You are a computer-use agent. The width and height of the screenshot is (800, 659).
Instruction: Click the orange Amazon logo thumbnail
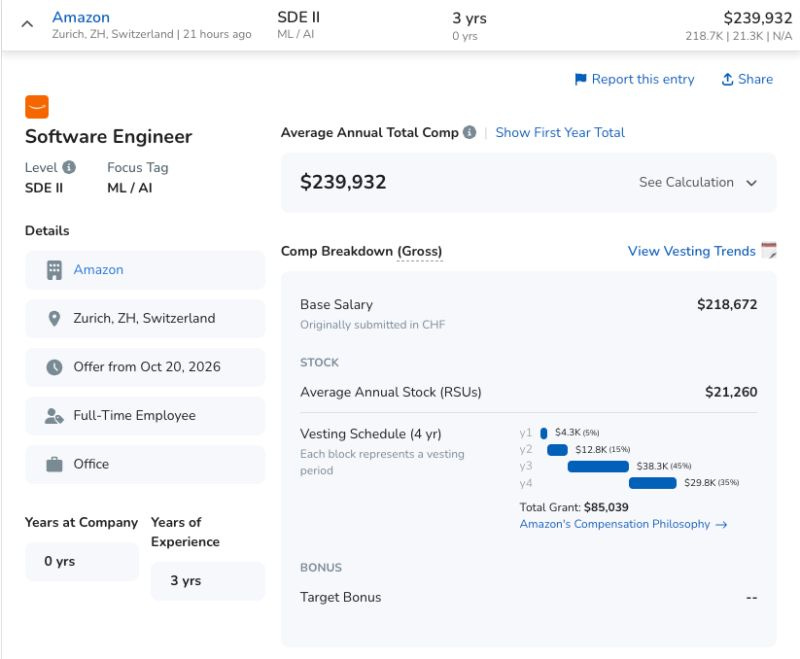pyautogui.click(x=37, y=107)
